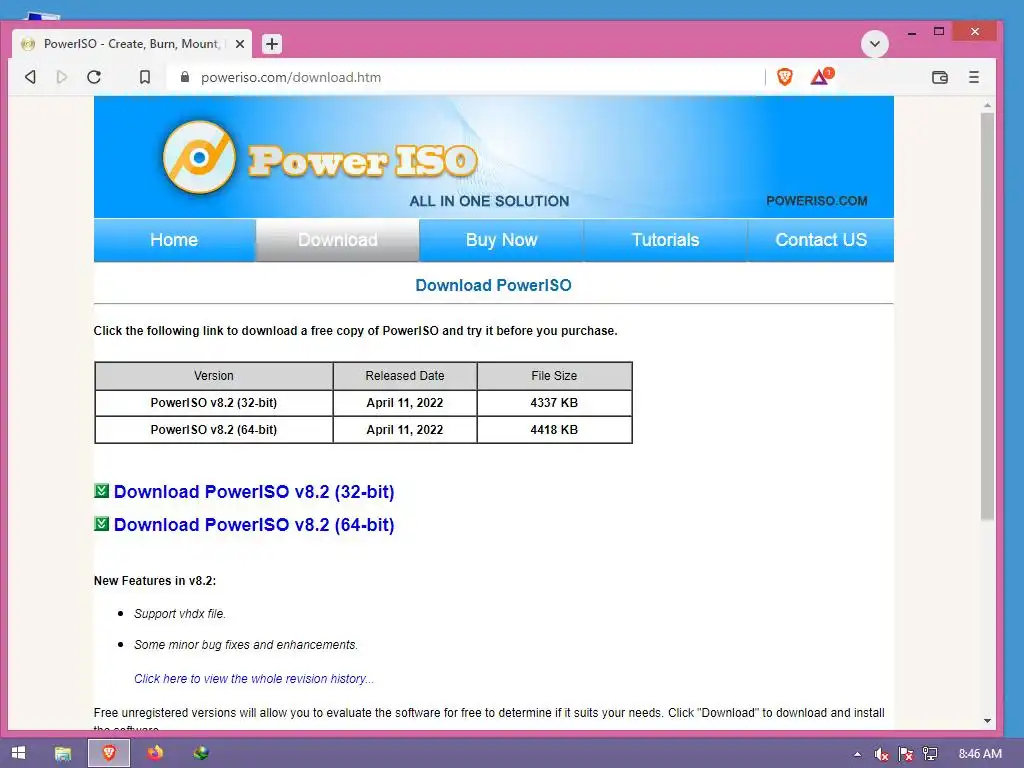
Task: Open the whole revision history link
Action: pos(254,679)
